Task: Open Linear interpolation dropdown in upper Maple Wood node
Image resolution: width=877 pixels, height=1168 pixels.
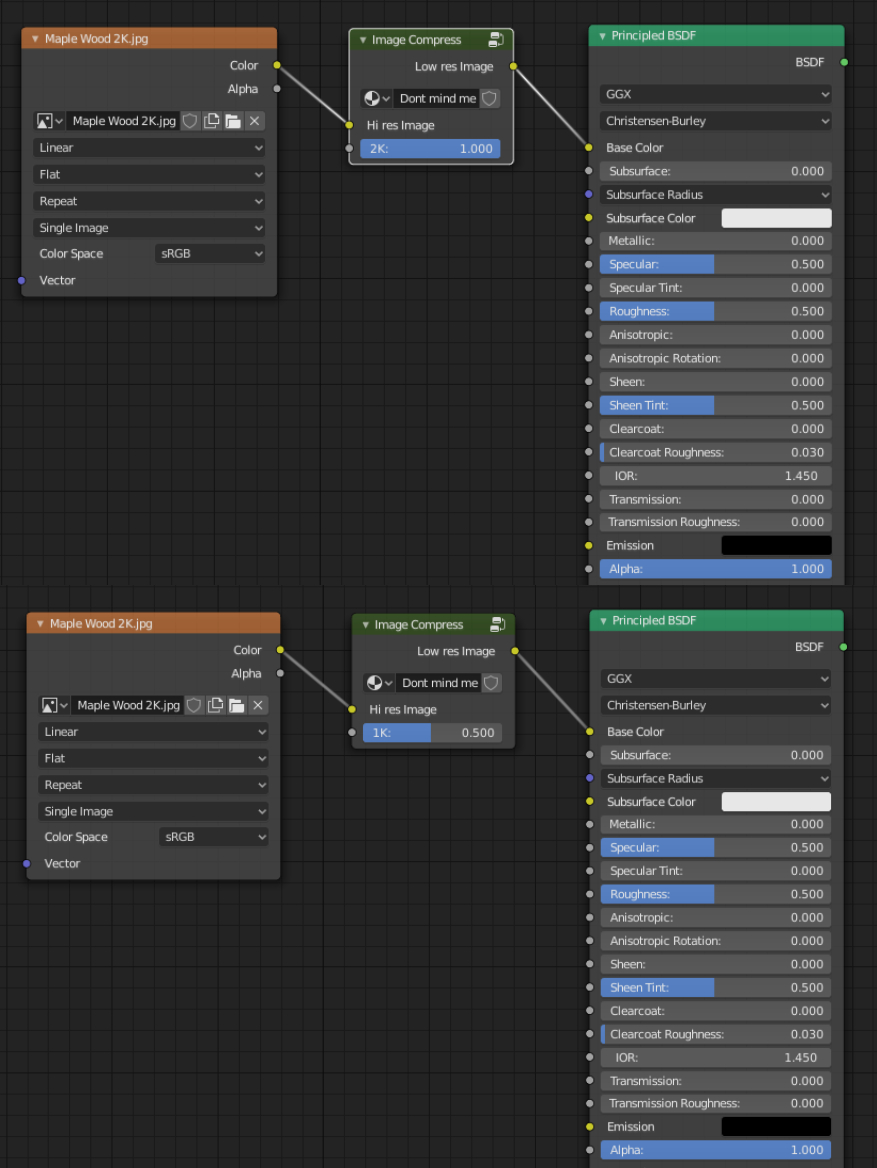Action: (x=149, y=147)
